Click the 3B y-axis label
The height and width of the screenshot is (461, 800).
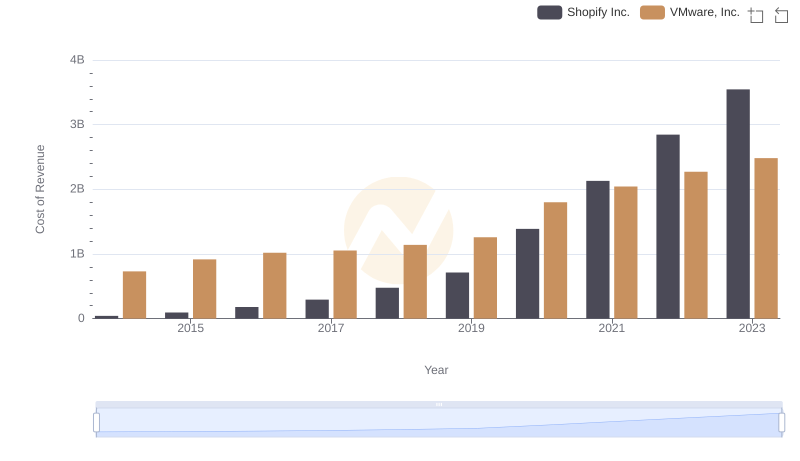pyautogui.click(x=77, y=124)
